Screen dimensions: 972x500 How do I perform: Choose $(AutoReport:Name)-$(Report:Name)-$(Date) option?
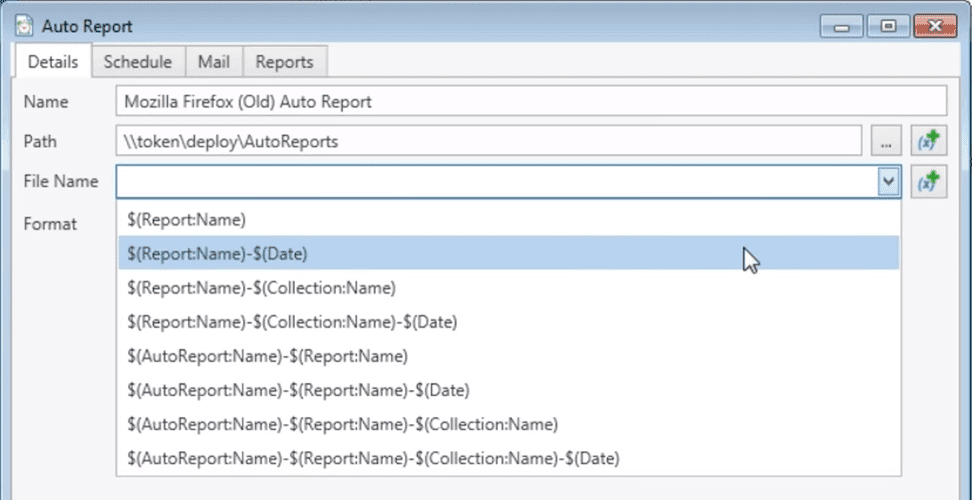tap(508, 390)
